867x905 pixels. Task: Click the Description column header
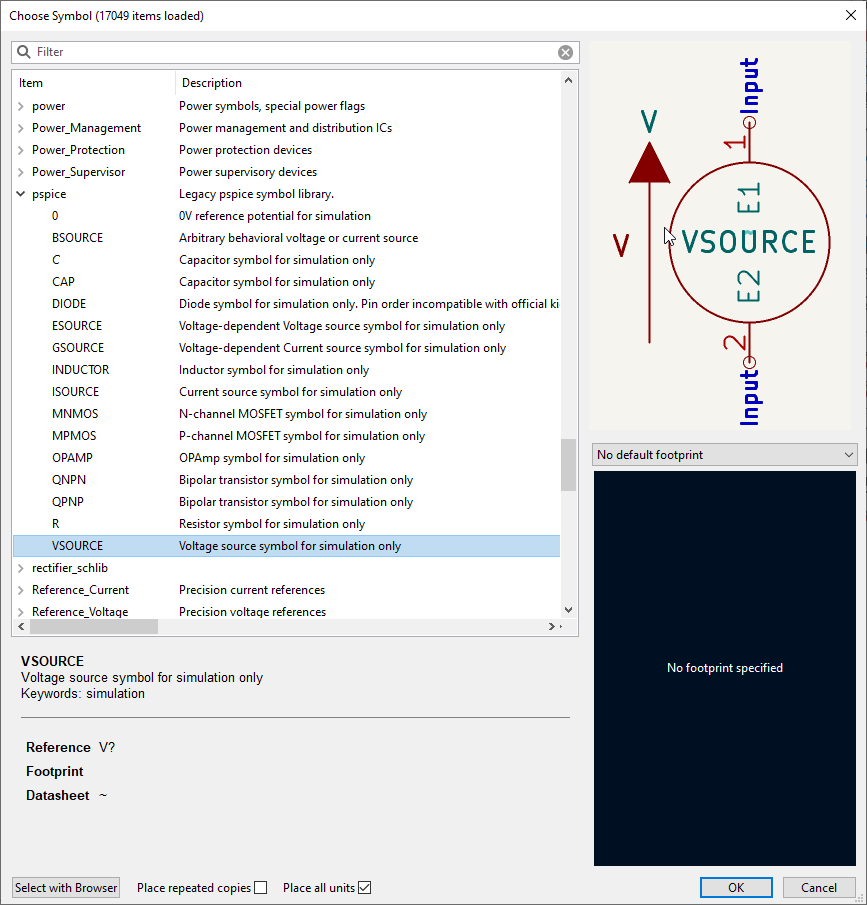pyautogui.click(x=365, y=83)
